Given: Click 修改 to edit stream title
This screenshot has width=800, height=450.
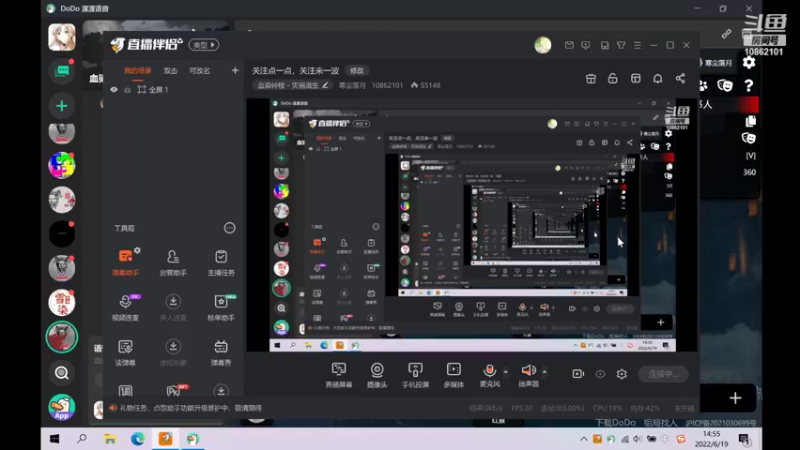Looking at the screenshot, I should coord(357,70).
